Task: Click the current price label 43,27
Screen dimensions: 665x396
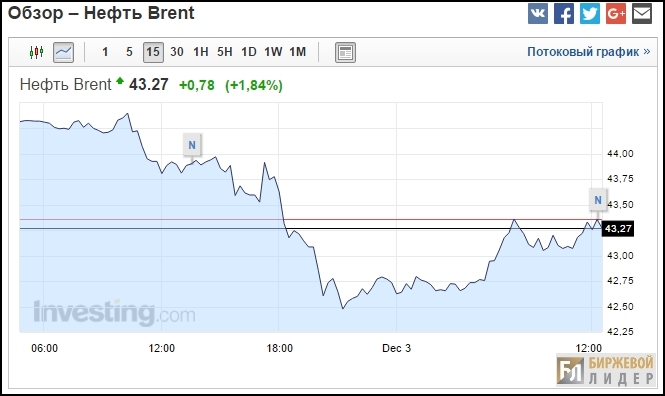Action: tap(618, 229)
